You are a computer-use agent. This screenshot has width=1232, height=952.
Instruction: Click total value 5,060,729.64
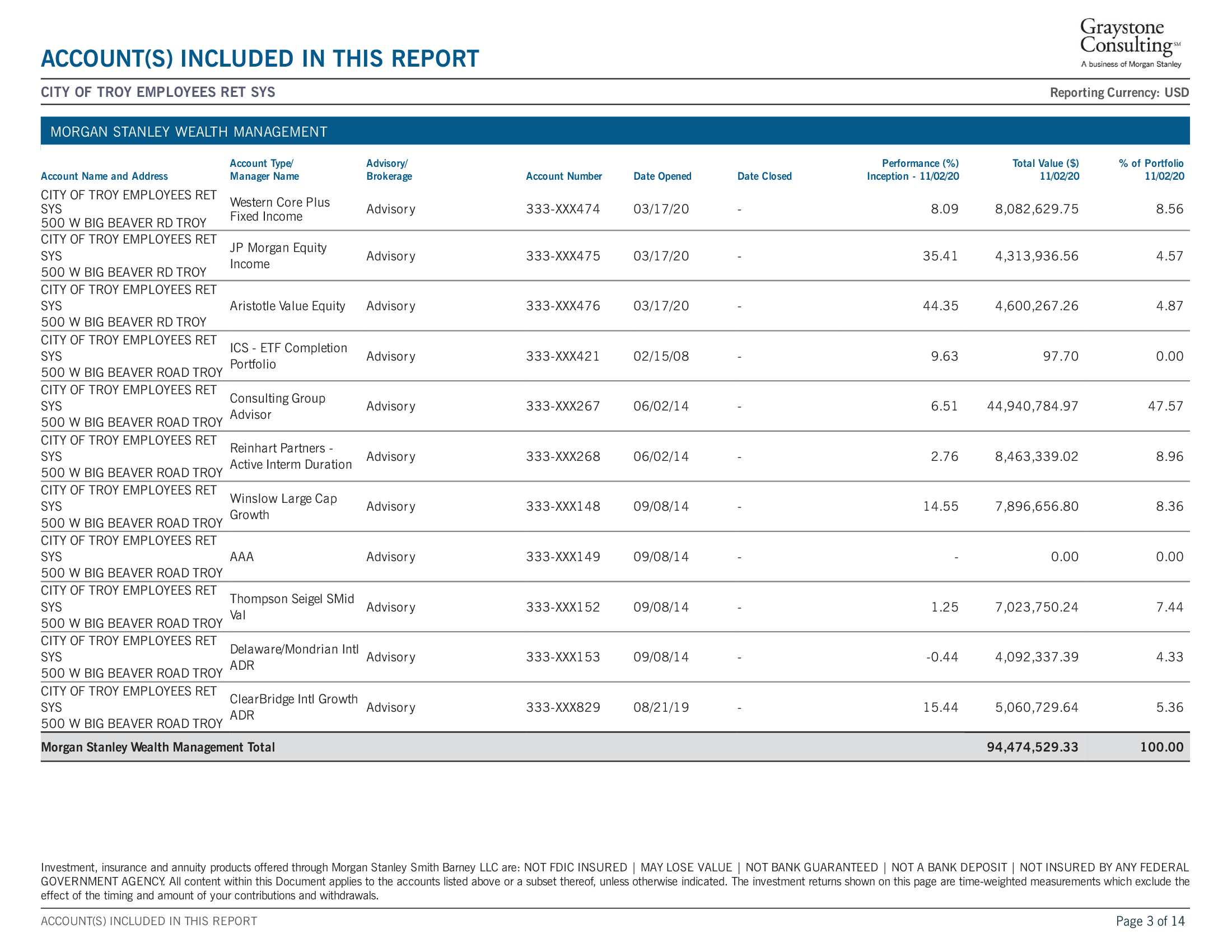pyautogui.click(x=1037, y=707)
